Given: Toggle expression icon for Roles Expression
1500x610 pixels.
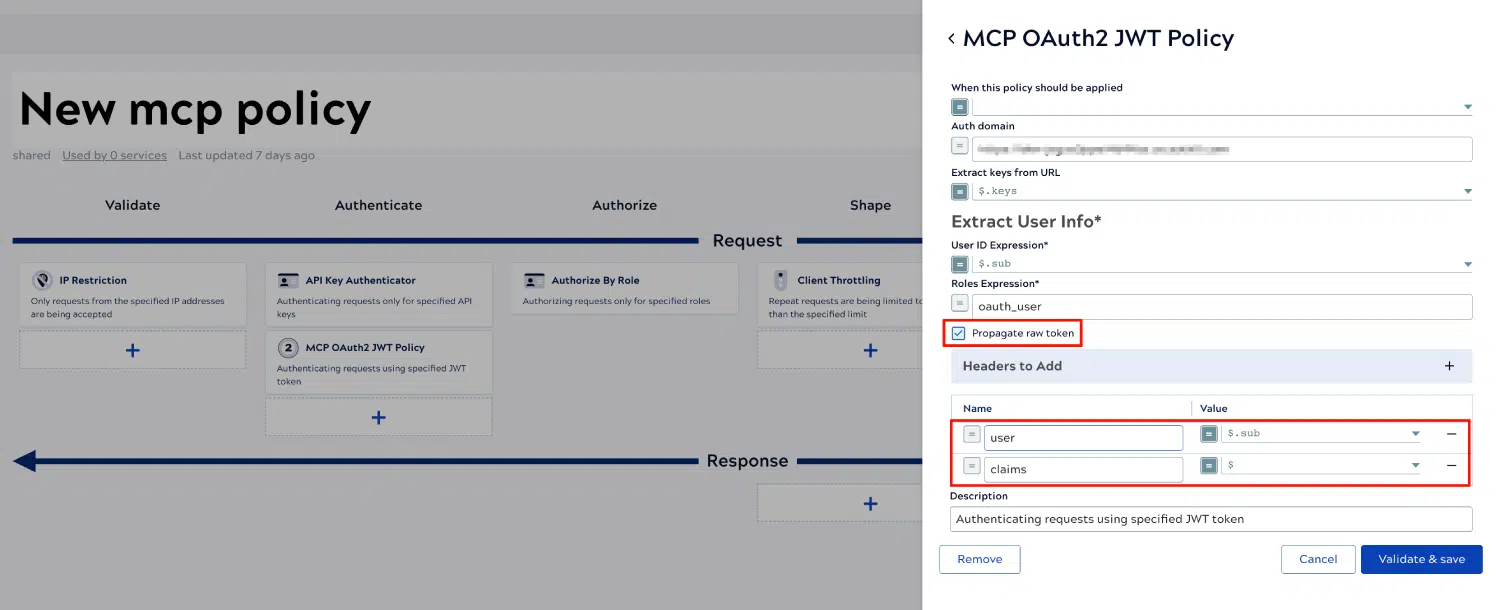Looking at the screenshot, I should [x=959, y=303].
